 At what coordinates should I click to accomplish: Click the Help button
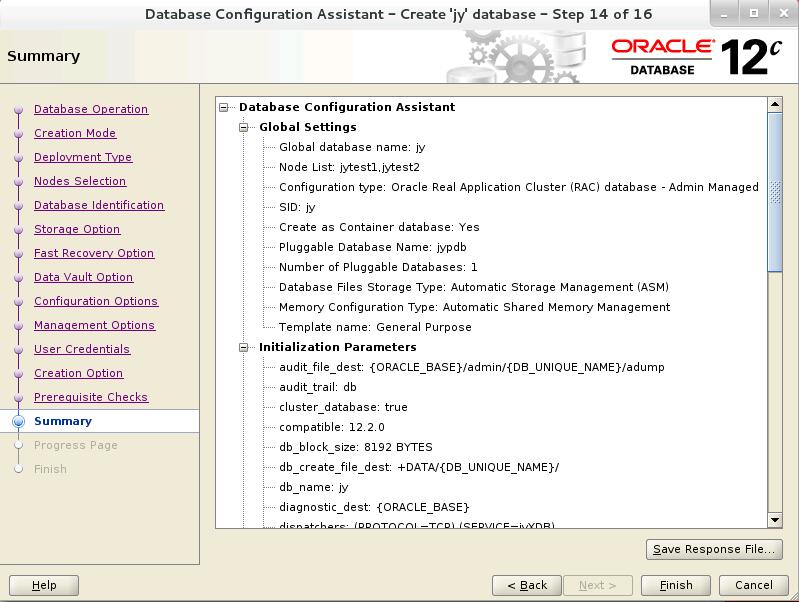(44, 585)
